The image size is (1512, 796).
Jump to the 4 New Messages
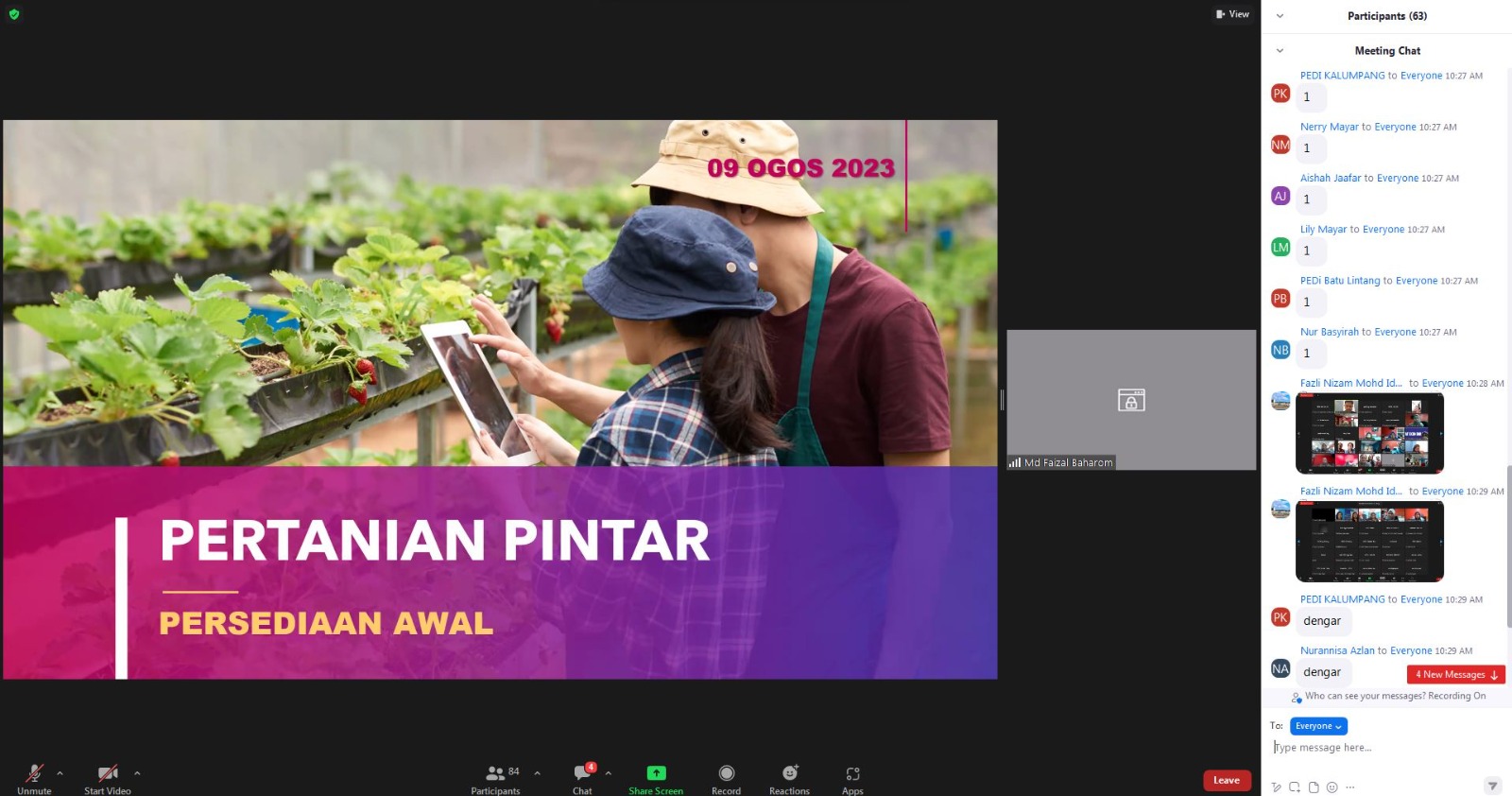(x=1455, y=674)
